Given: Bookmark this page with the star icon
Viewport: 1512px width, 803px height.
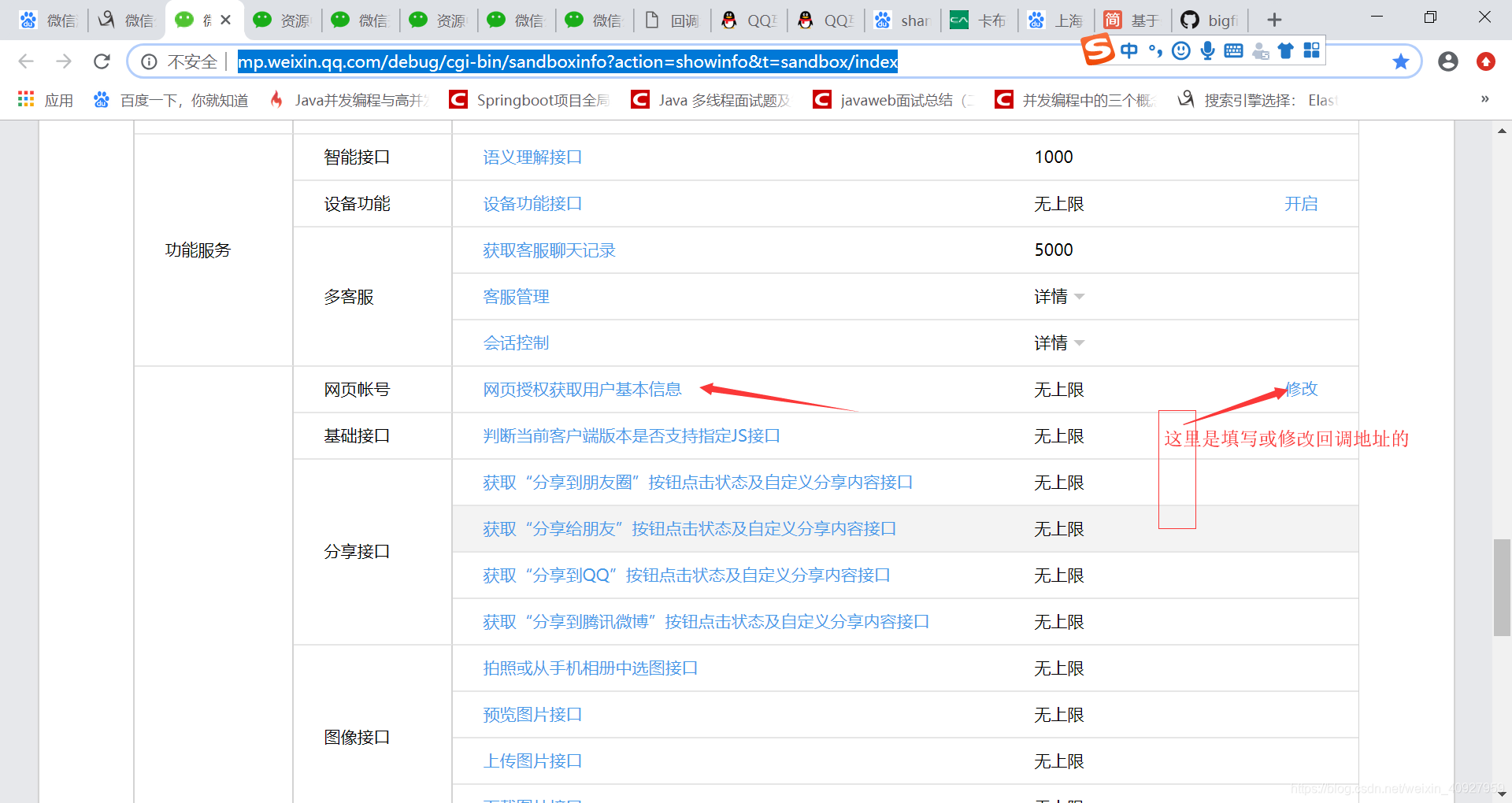Looking at the screenshot, I should pos(1400,61).
